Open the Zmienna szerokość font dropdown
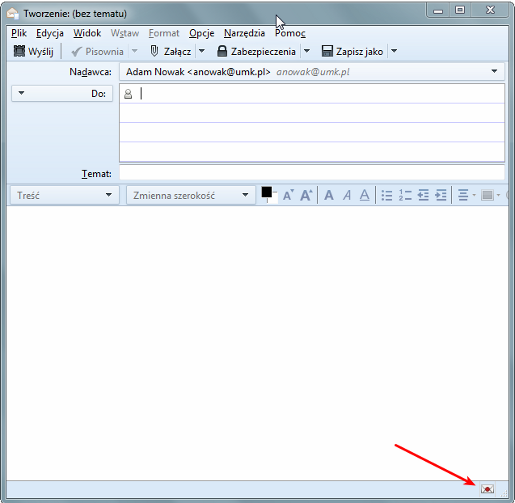 [x=191, y=195]
